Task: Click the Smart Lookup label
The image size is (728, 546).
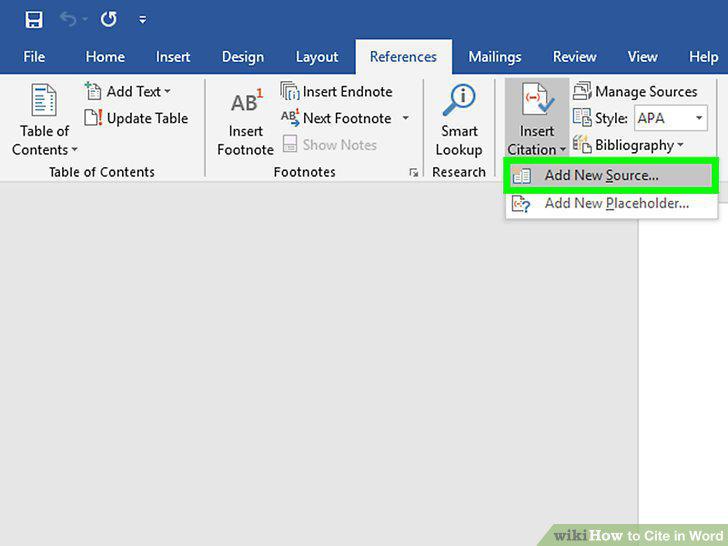Action: (459, 141)
